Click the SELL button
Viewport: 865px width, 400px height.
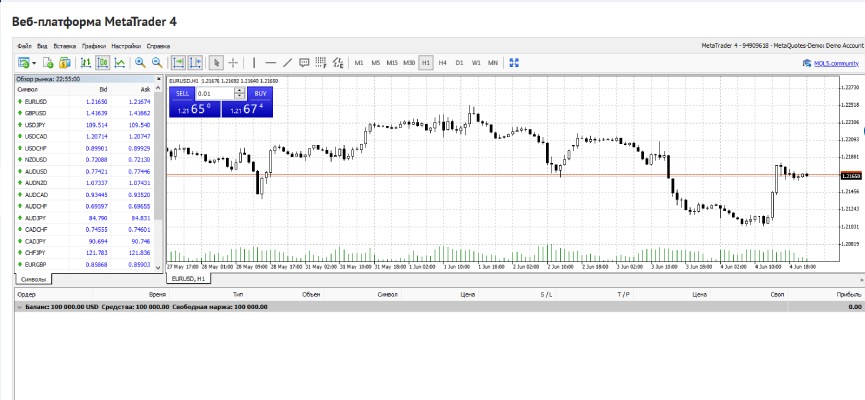[182, 94]
